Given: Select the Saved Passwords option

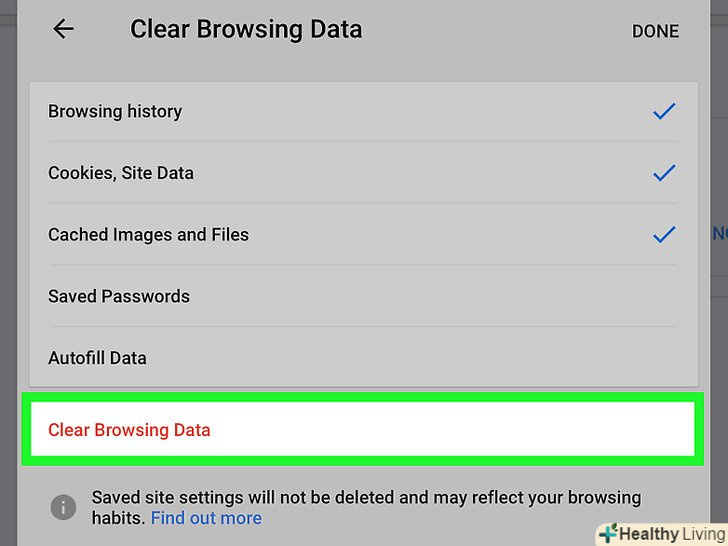Looking at the screenshot, I should (118, 296).
